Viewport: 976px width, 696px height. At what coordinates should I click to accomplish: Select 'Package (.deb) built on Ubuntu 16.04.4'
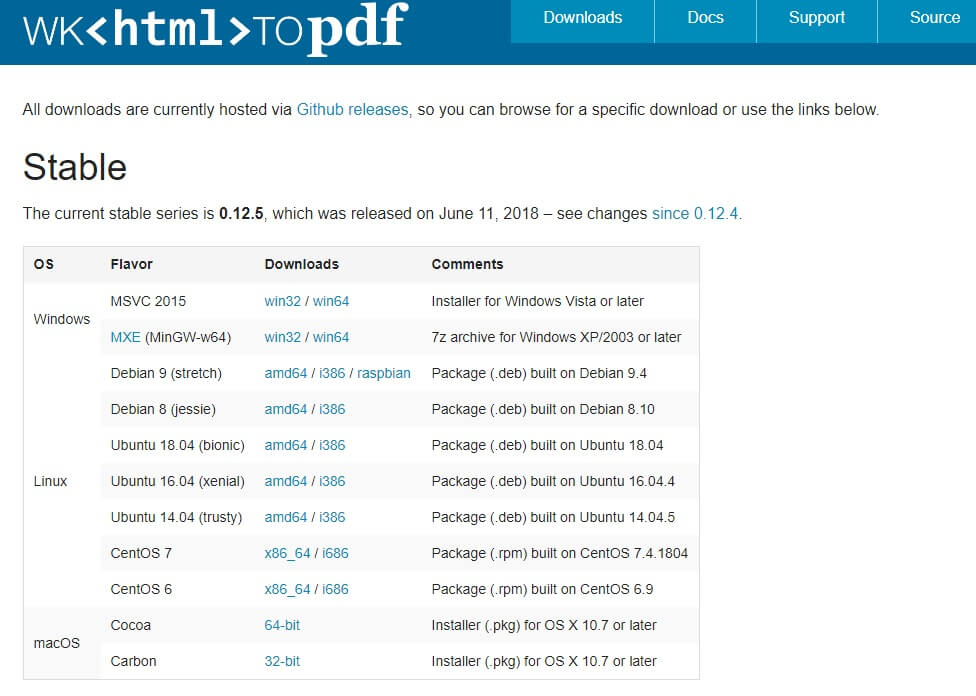(553, 482)
